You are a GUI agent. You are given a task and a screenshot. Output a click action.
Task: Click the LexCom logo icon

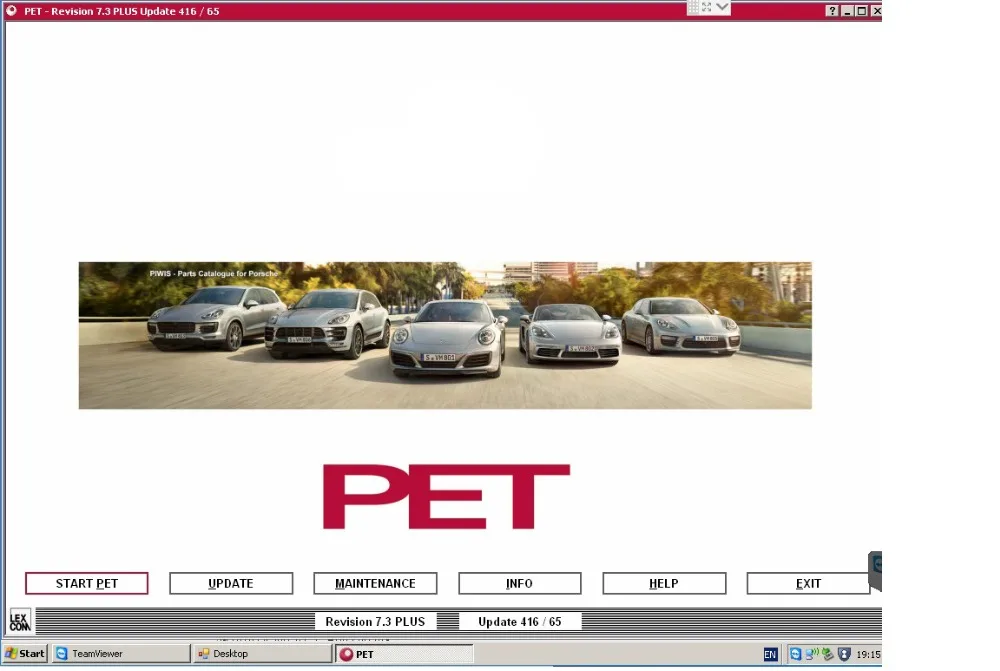[x=20, y=621]
